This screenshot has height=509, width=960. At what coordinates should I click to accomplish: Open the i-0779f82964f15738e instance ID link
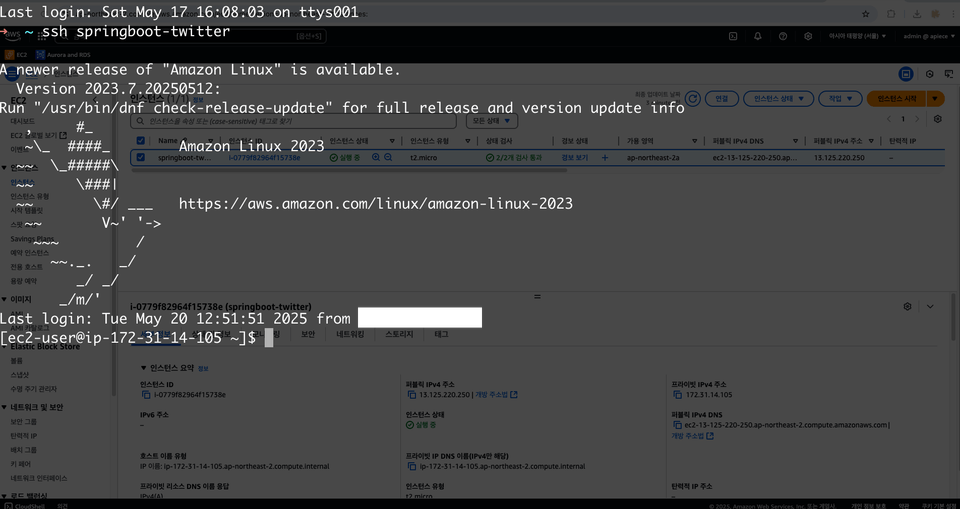click(x=264, y=157)
